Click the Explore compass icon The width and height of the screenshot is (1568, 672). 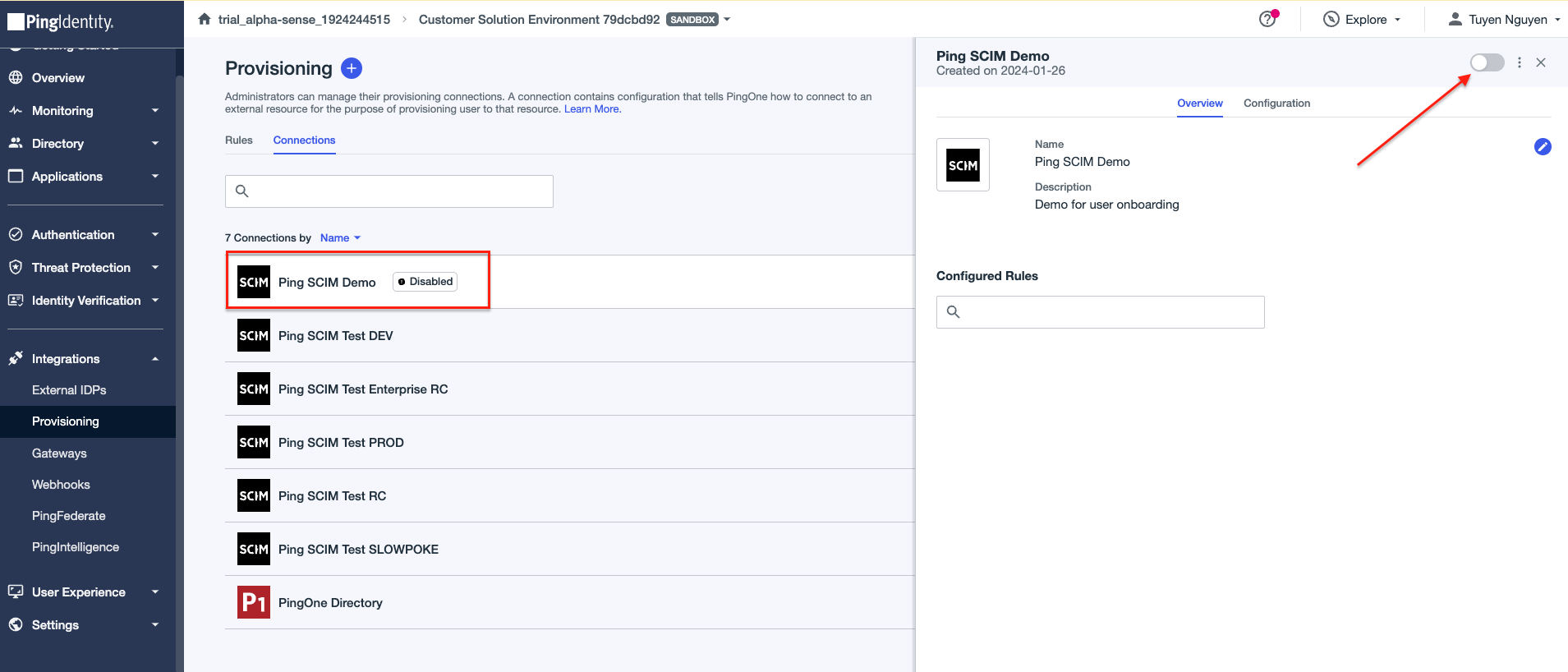coord(1331,19)
